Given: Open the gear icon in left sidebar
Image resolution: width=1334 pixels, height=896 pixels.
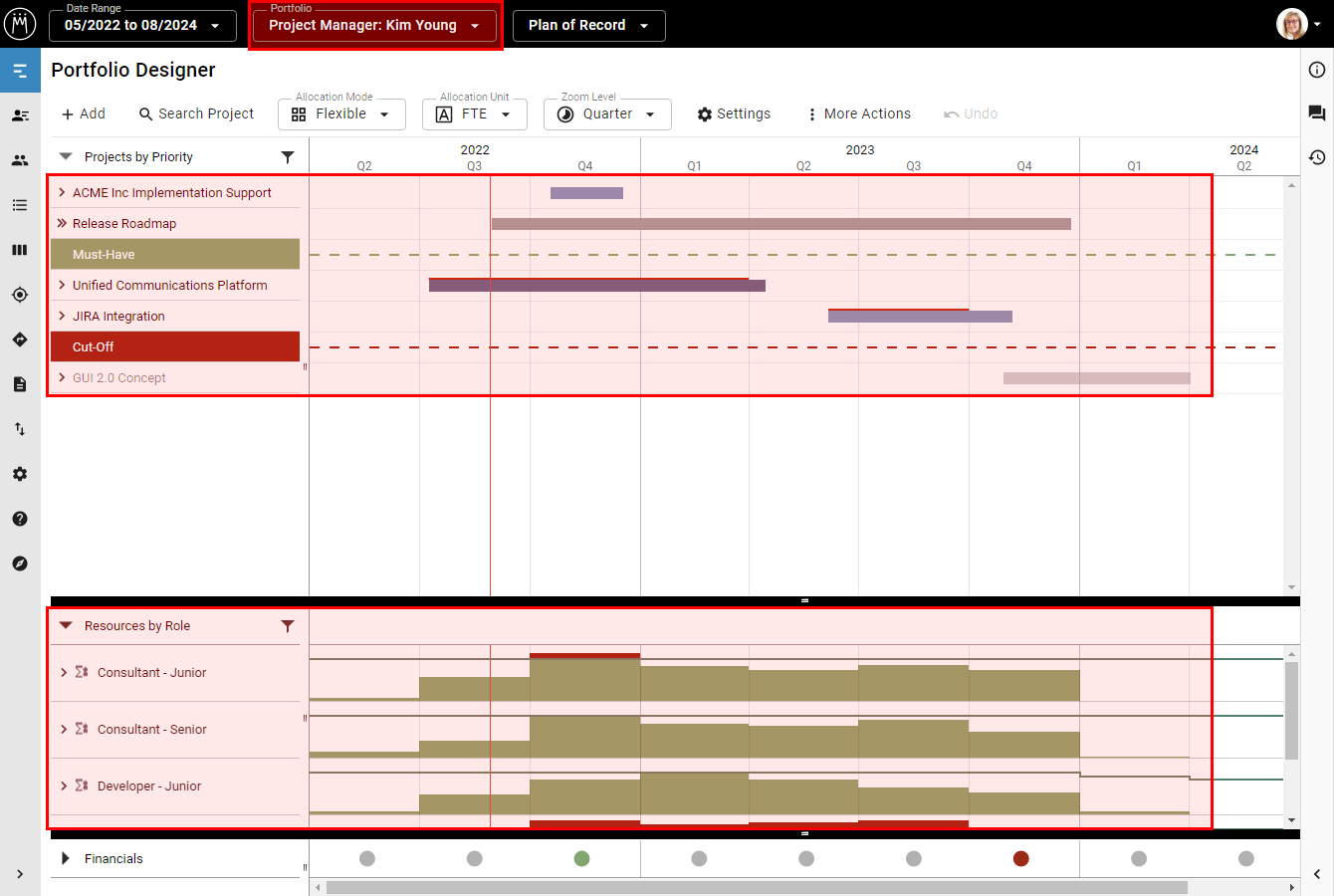Looking at the screenshot, I should [20, 474].
